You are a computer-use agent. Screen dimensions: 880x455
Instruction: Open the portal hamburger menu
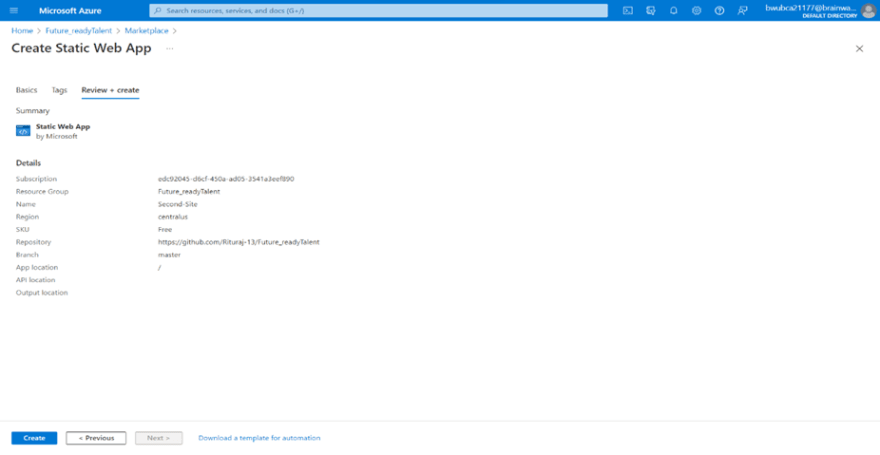click(14, 11)
